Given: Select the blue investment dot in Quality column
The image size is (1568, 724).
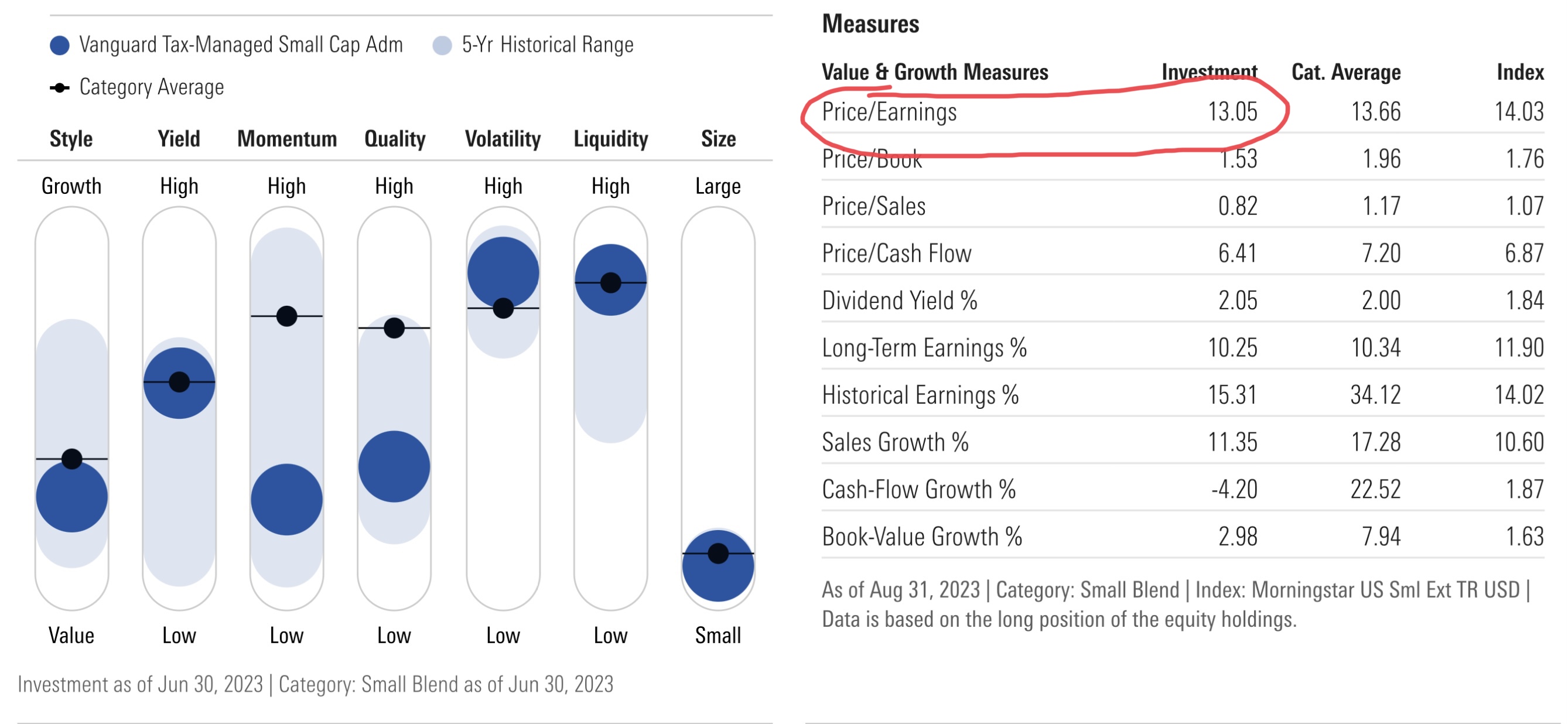Looking at the screenshot, I should (x=394, y=466).
